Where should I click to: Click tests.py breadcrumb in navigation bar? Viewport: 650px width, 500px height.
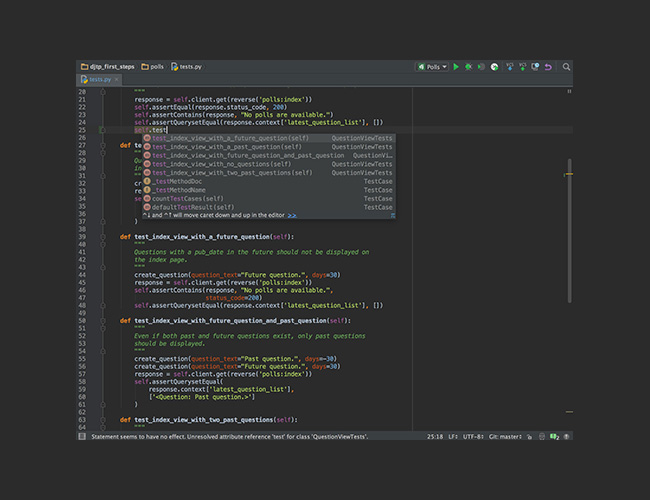[x=187, y=67]
